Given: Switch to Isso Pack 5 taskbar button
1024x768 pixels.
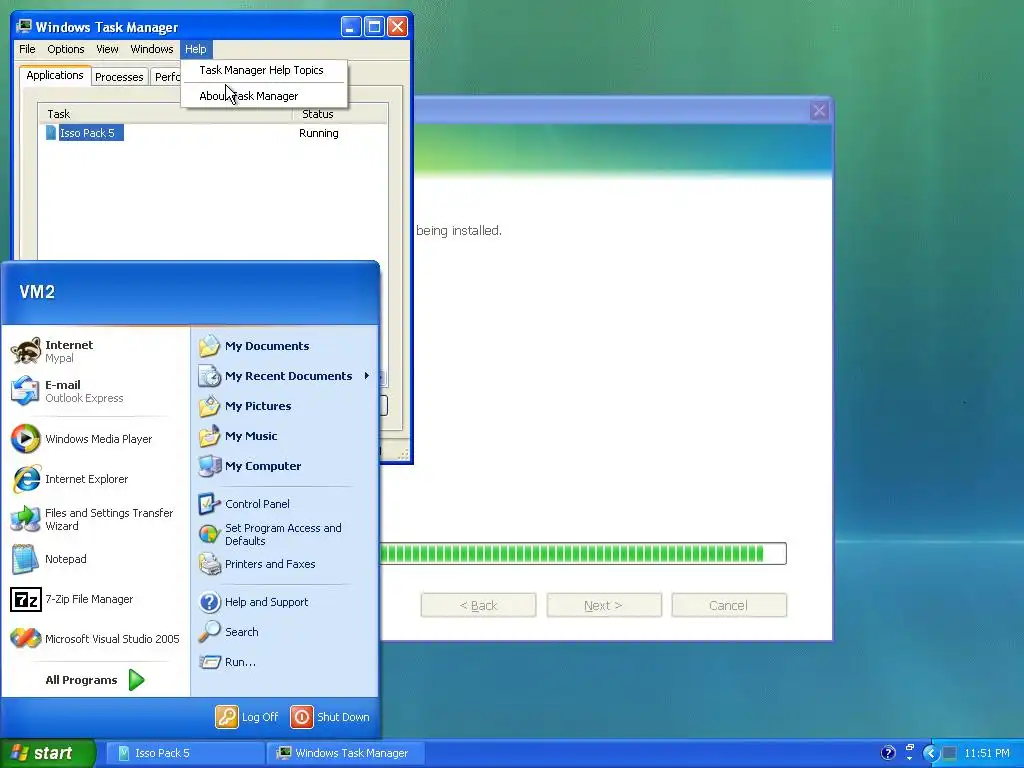Looking at the screenshot, I should coord(184,753).
